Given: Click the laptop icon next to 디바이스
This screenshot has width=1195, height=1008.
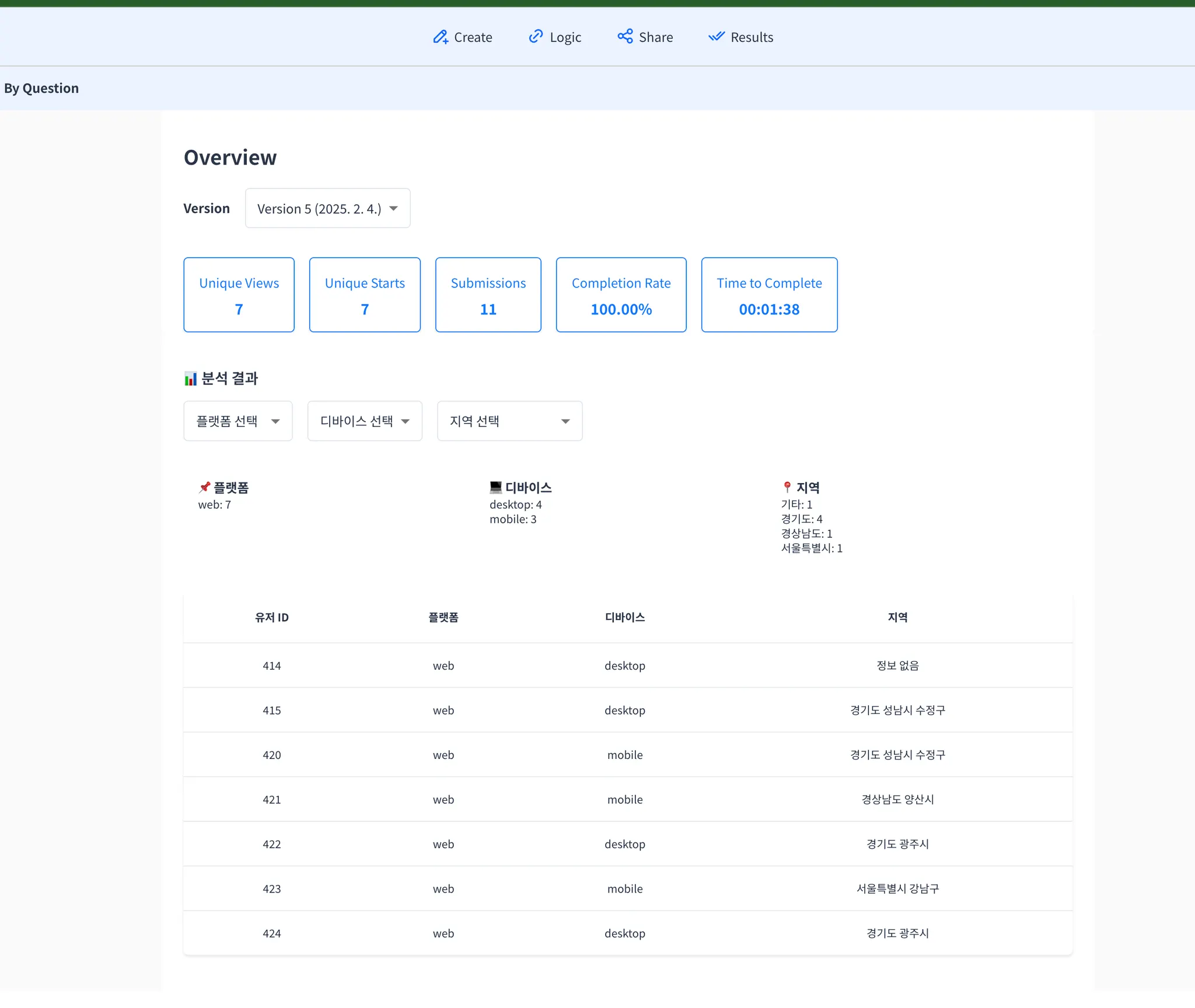Looking at the screenshot, I should pos(495,487).
